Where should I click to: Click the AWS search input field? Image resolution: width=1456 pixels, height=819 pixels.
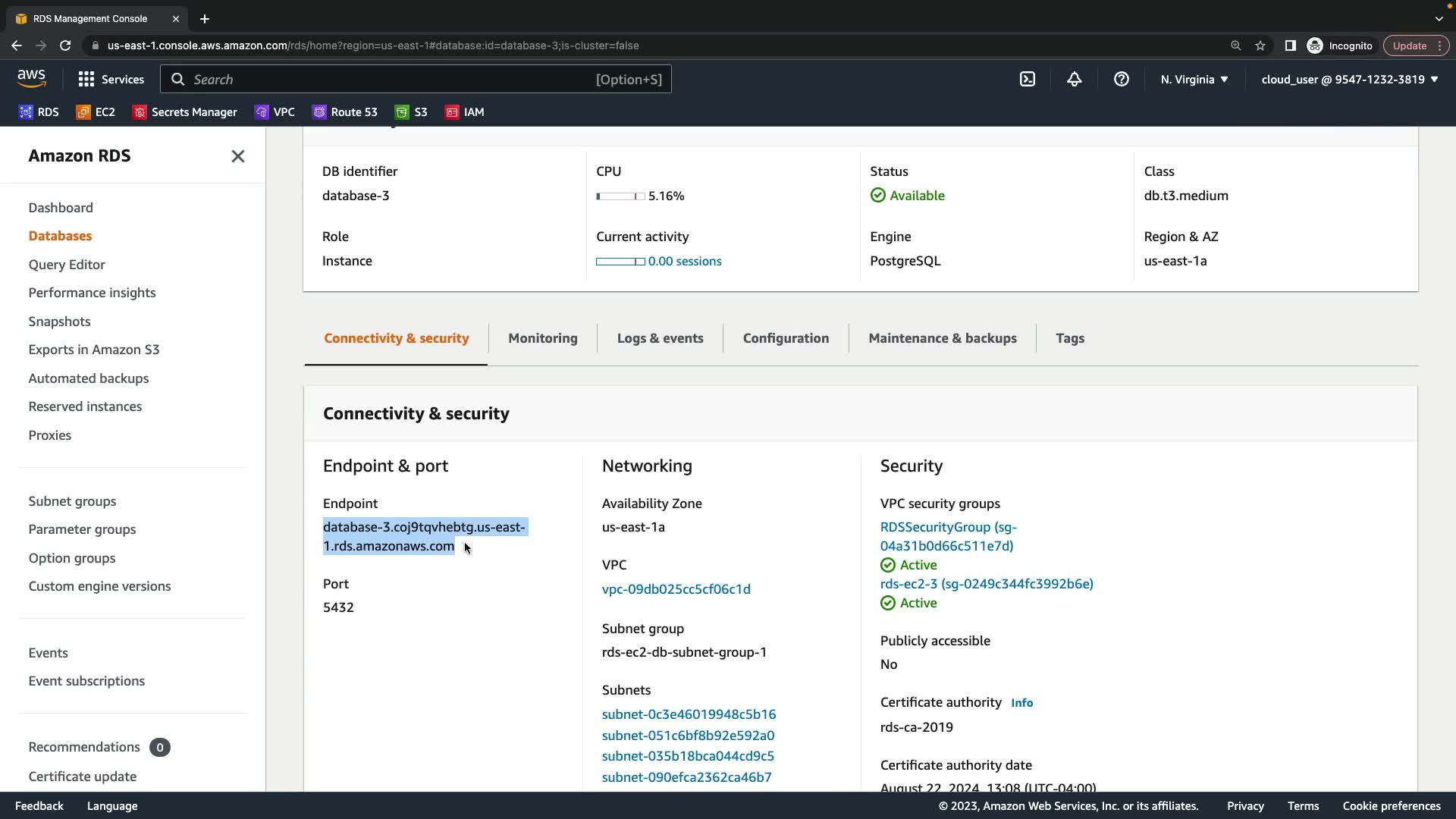pos(416,79)
